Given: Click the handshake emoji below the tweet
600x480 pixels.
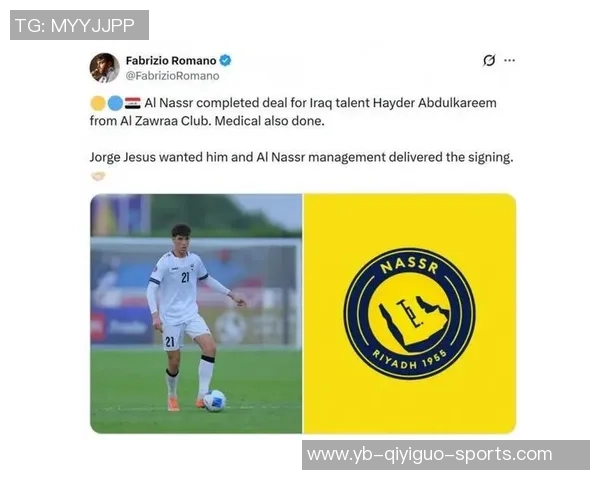Looking at the screenshot, I should (98, 176).
